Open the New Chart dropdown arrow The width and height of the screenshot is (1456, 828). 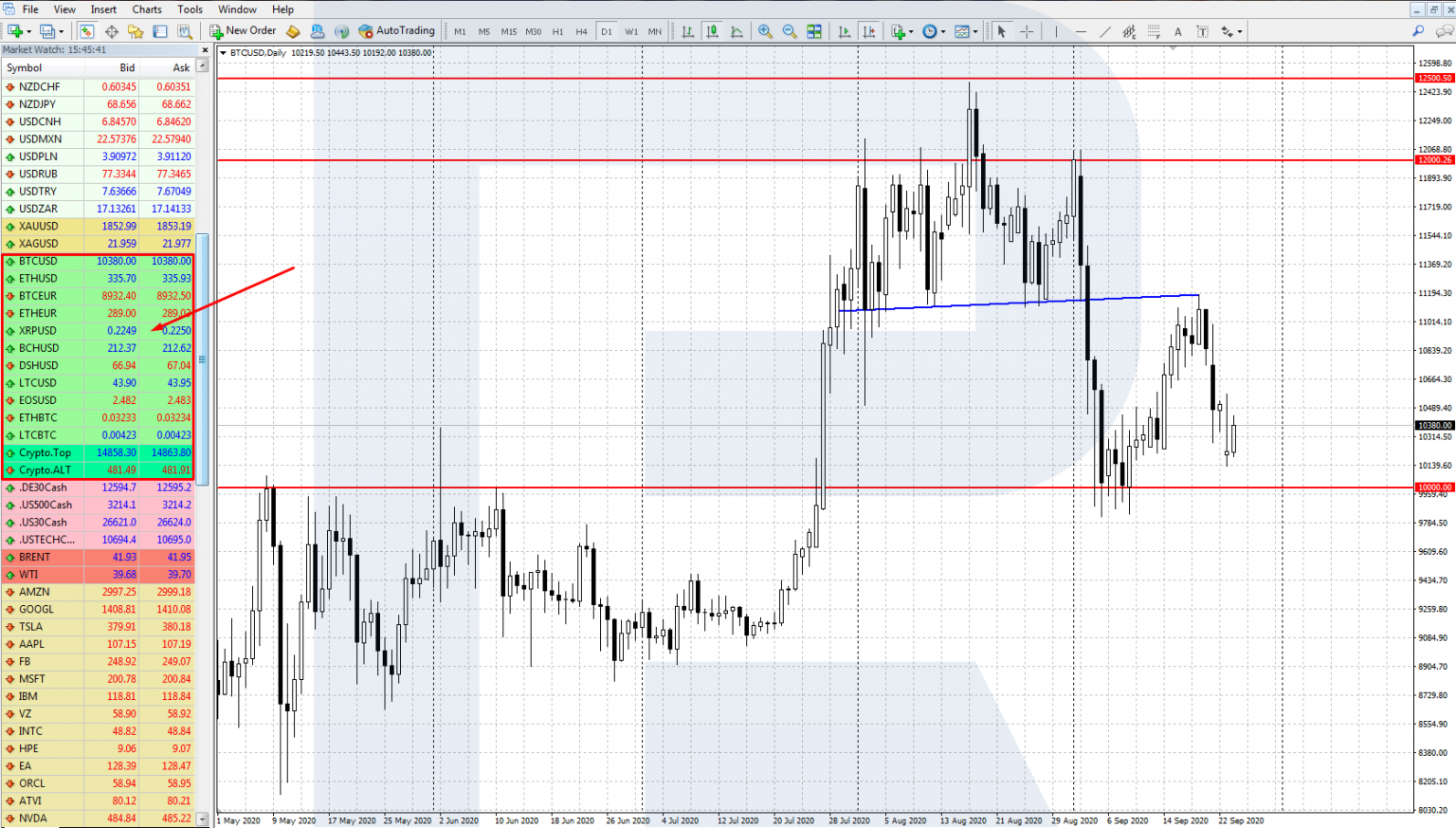click(29, 32)
